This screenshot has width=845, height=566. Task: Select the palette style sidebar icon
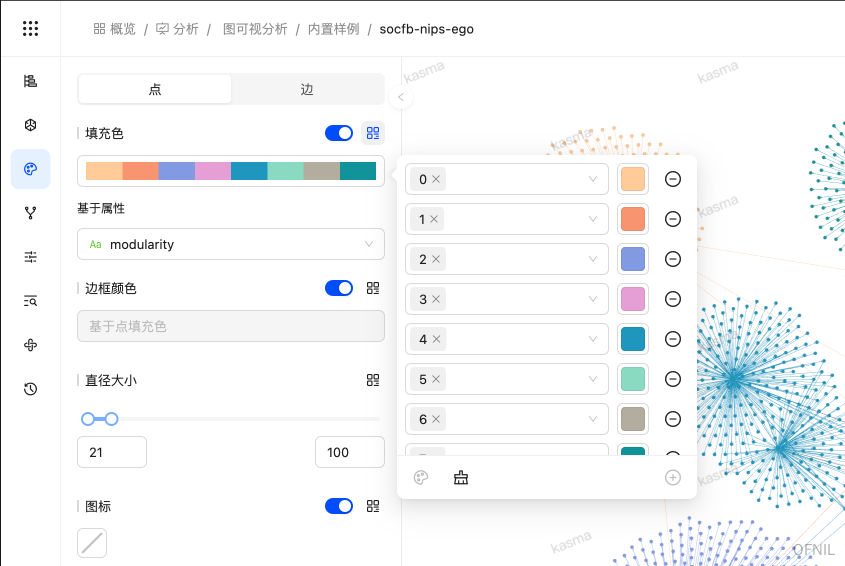31,169
